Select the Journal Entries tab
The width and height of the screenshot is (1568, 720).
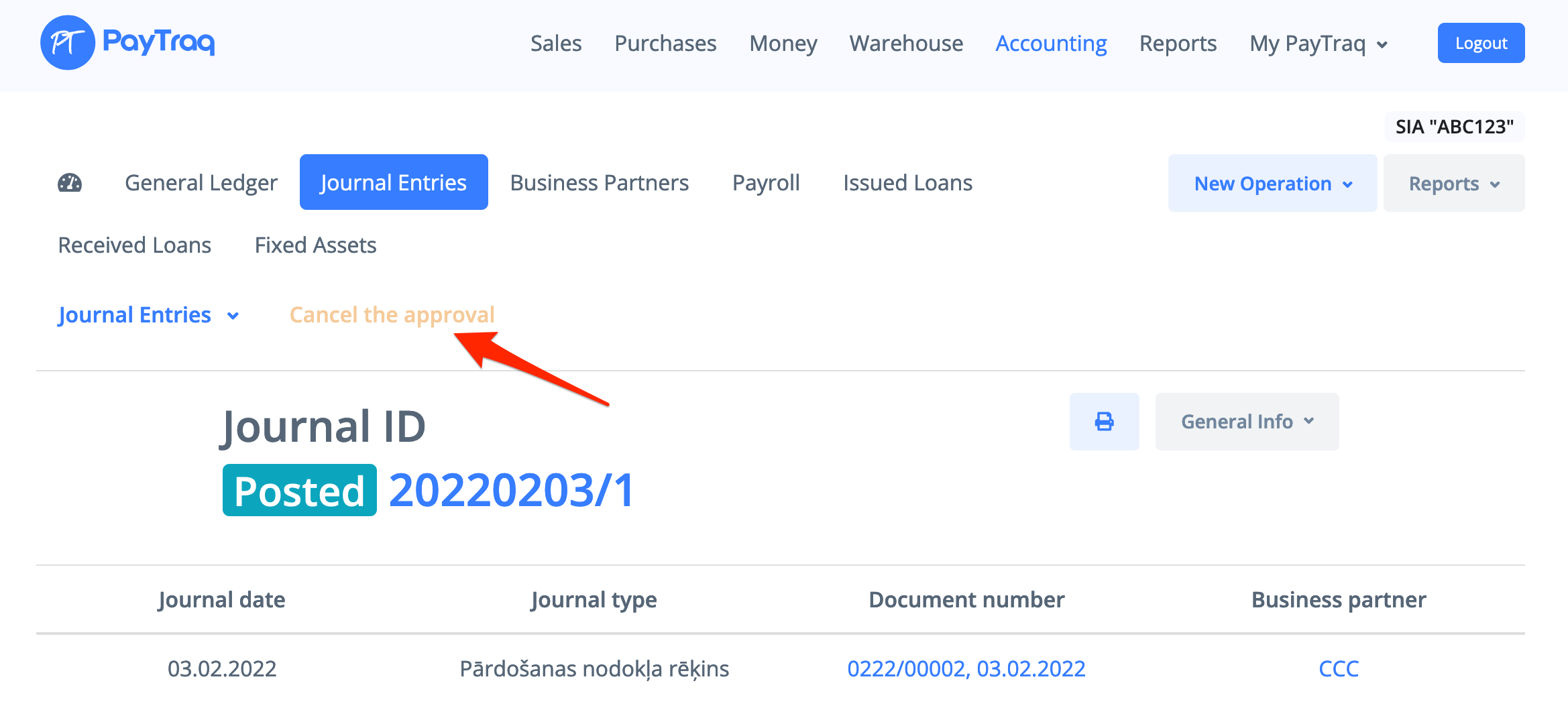[394, 182]
